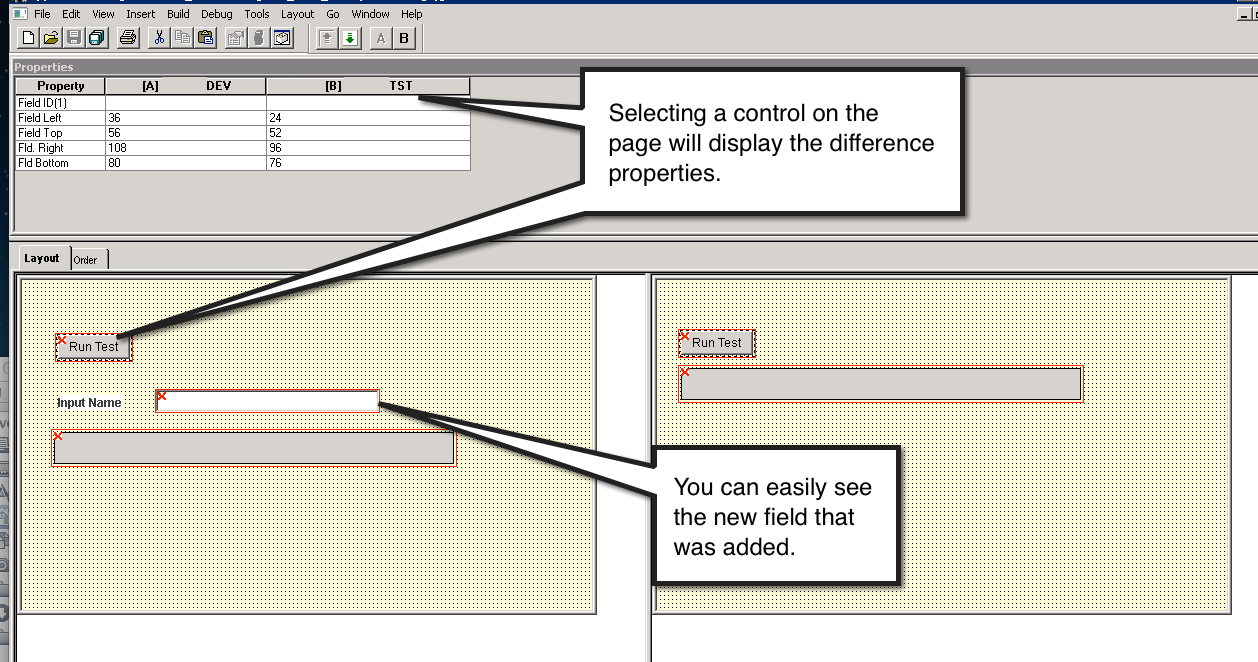
Task: Open the Layout menu
Action: pyautogui.click(x=298, y=14)
